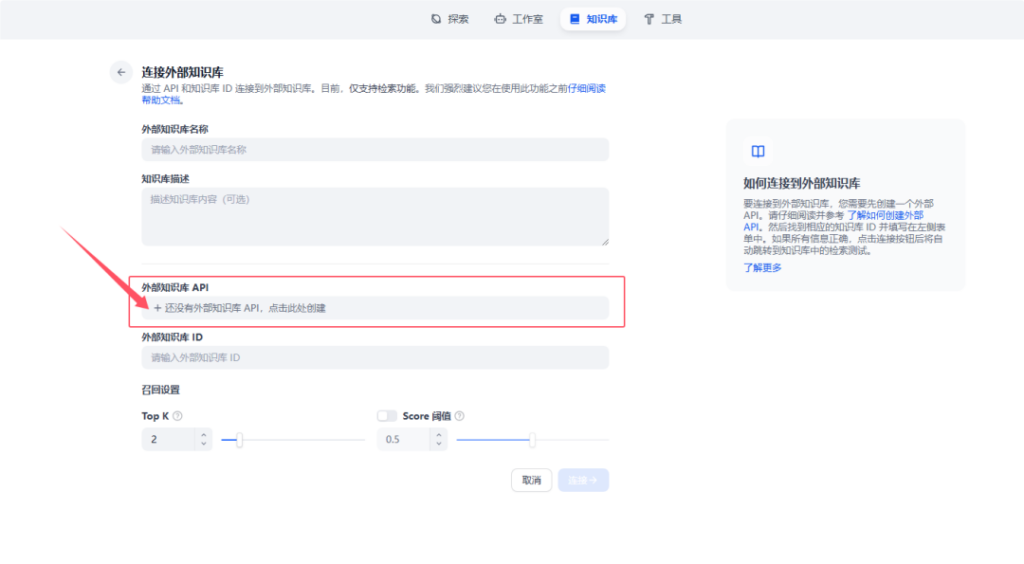Increase Score threshold with the up stepper arrow
1024x564 pixels.
coord(439,435)
